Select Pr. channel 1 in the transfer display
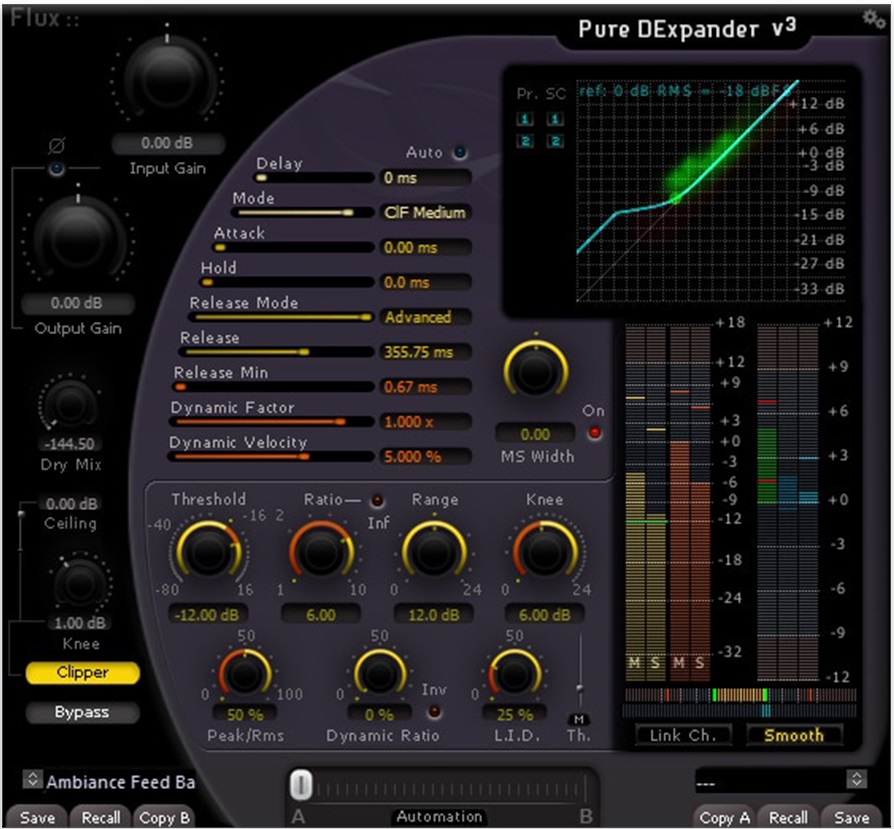Screen dimensions: 894x829 (x=525, y=118)
